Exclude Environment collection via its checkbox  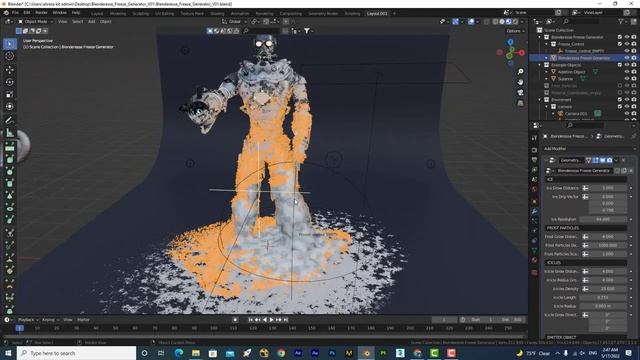click(x=620, y=100)
